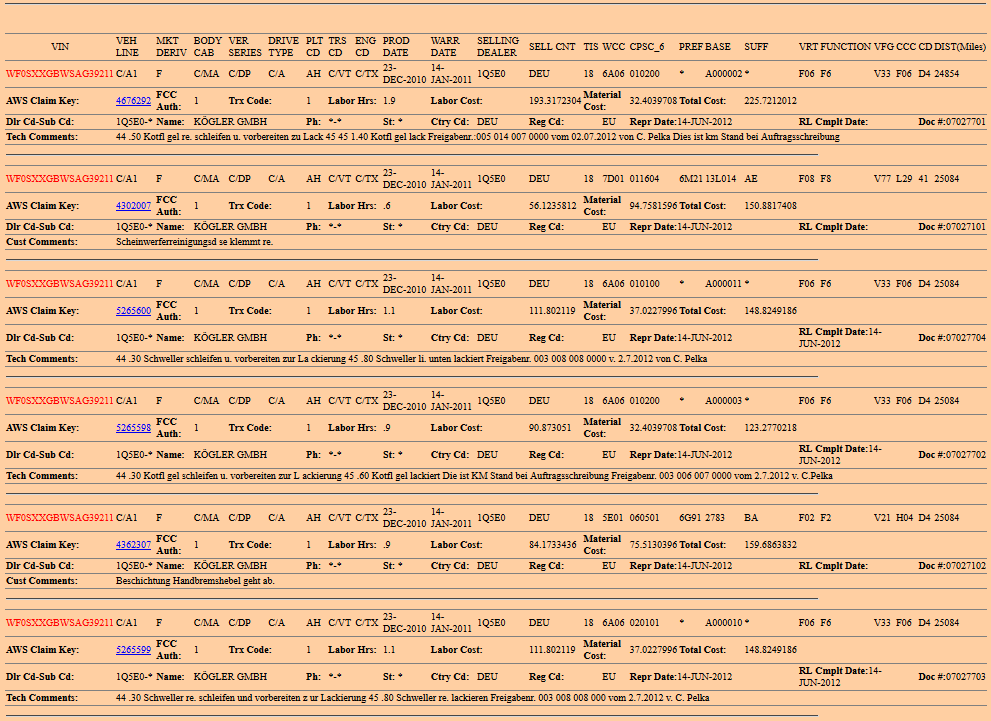The height and width of the screenshot is (721, 991).
Task: Click the WARR DATE column header
Action: pyautogui.click(x=445, y=47)
